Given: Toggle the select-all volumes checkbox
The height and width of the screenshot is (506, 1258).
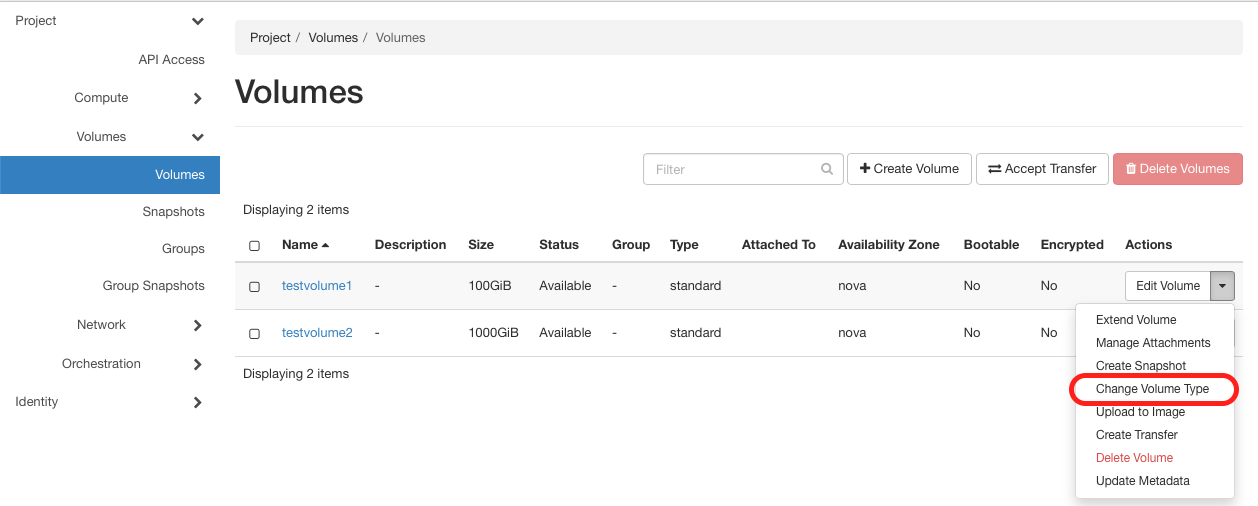Looking at the screenshot, I should (254, 245).
